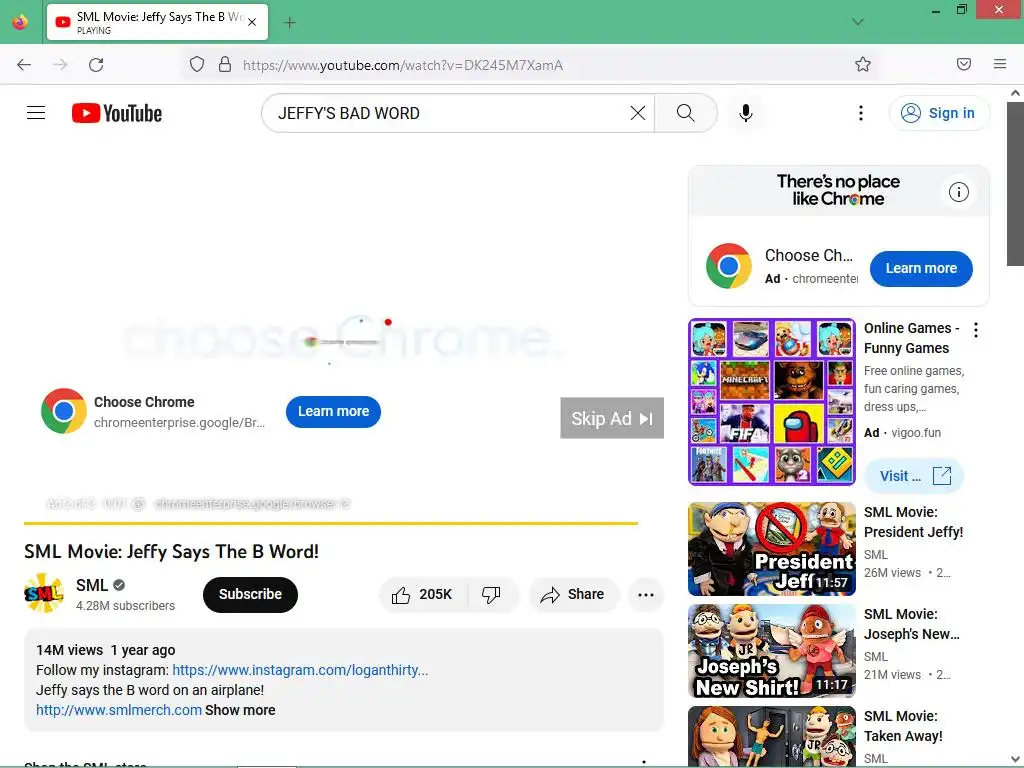
Task: Share the video
Action: tap(573, 594)
